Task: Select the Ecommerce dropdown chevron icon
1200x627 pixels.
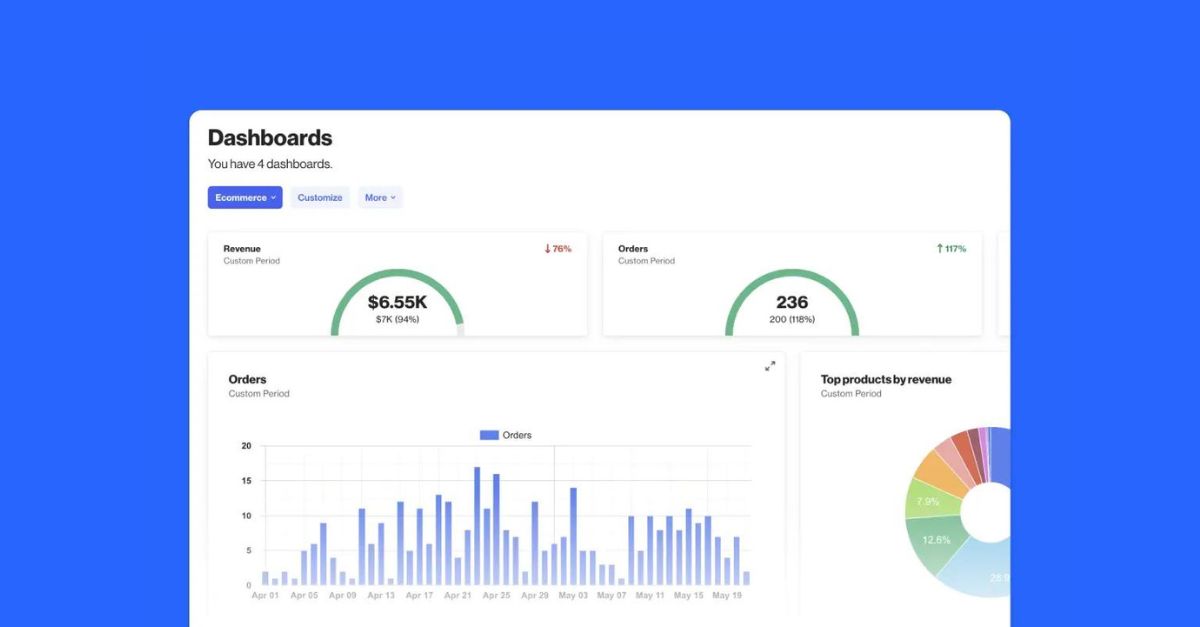Action: [272, 197]
